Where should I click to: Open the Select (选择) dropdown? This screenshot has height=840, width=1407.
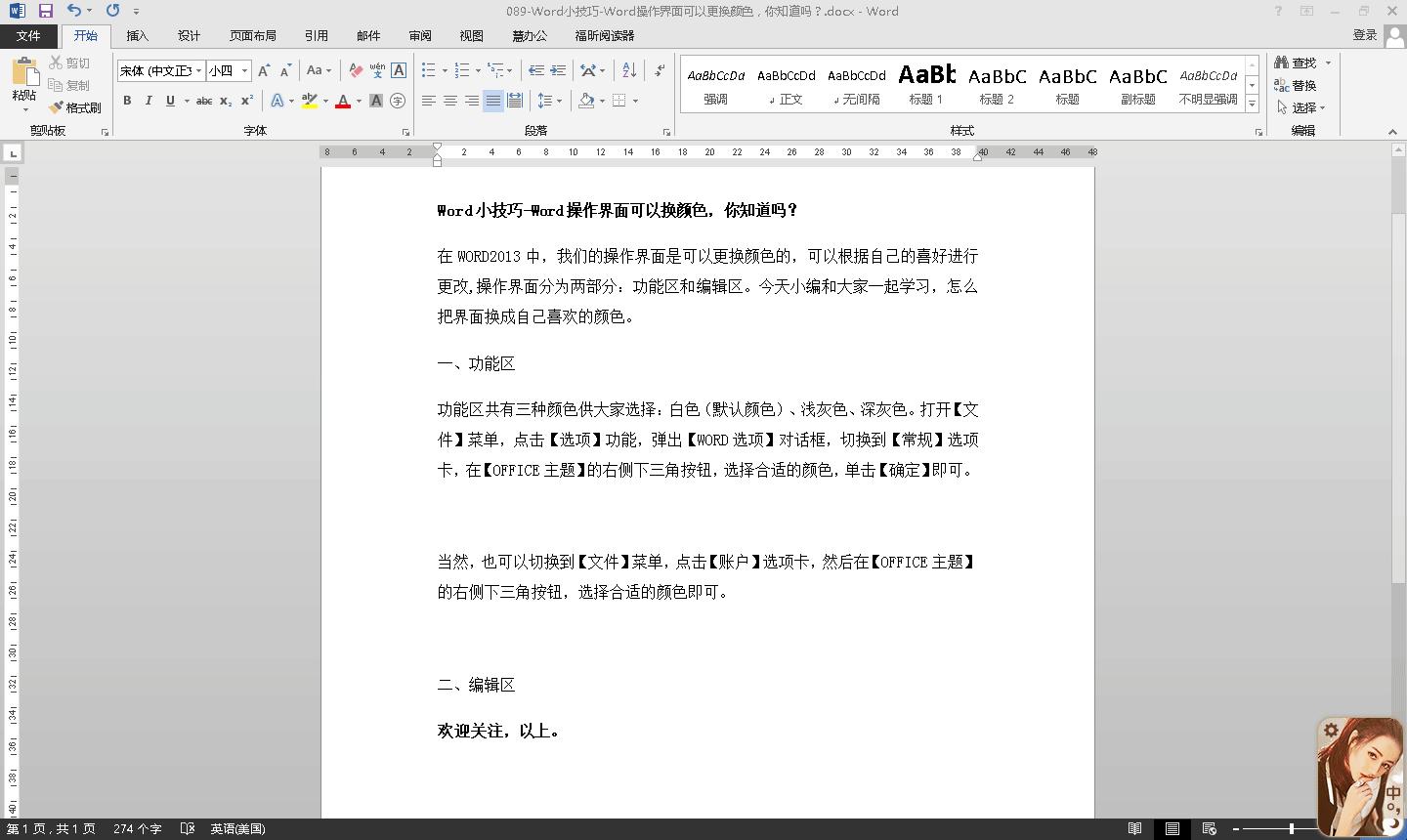pyautogui.click(x=1302, y=107)
